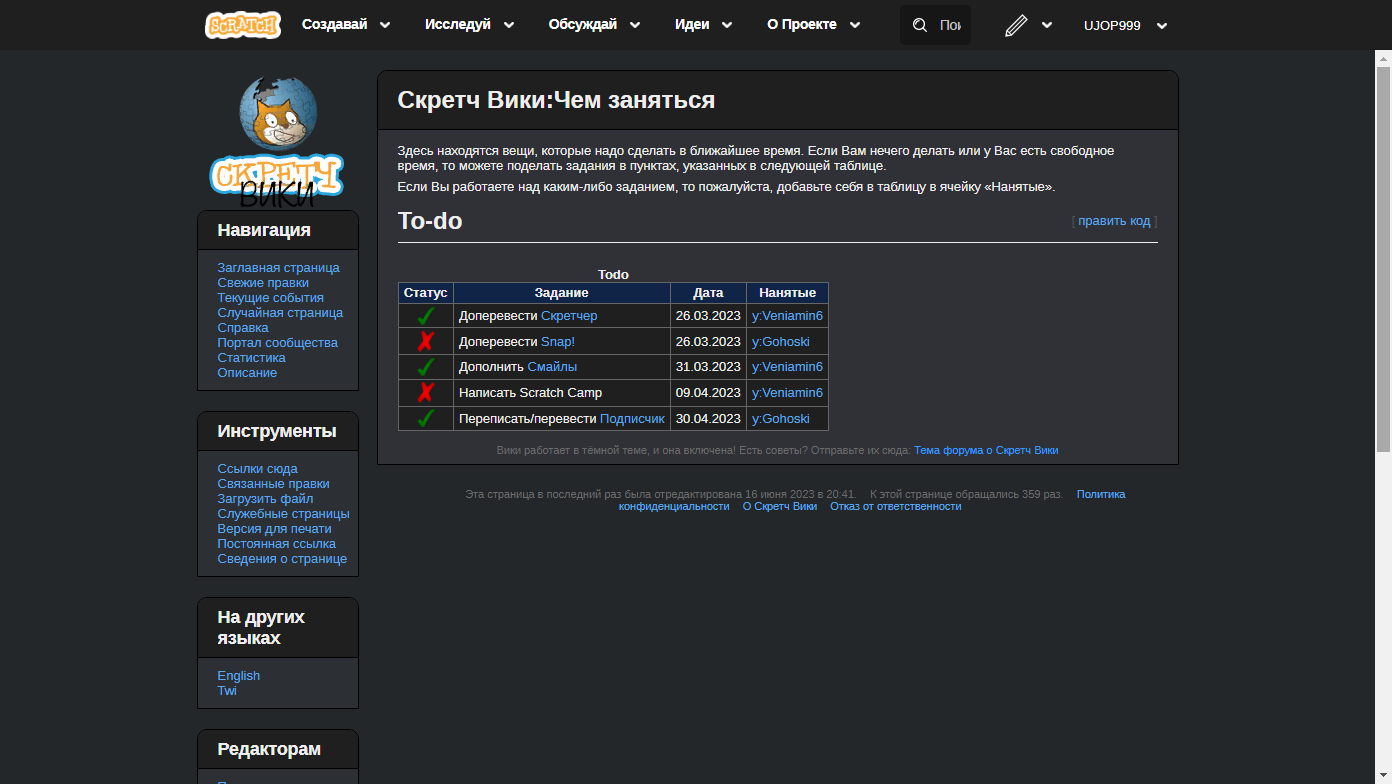
Task: Open the UJOP999 user menu
Action: tap(1125, 25)
